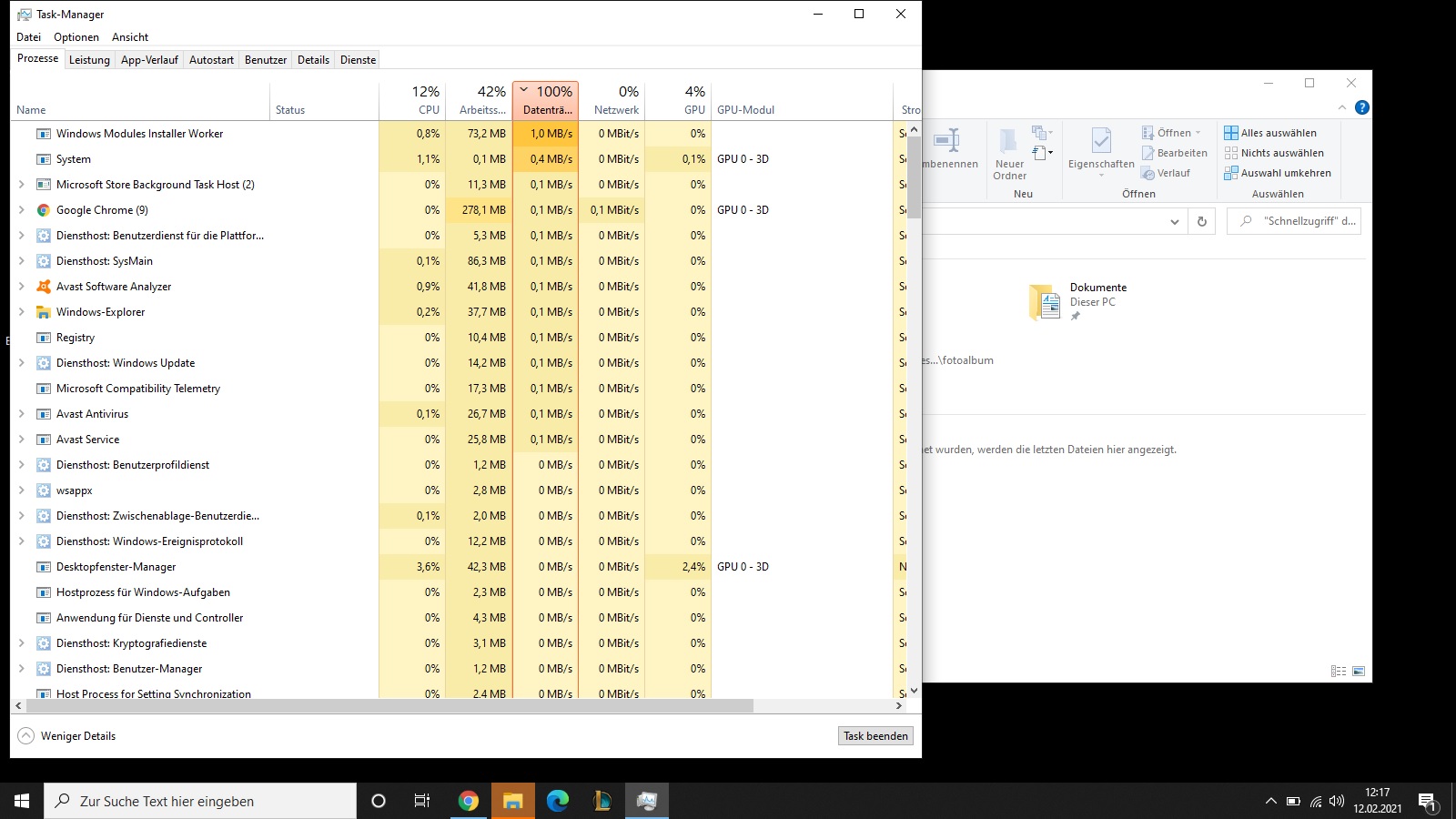This screenshot has height=819, width=1456.
Task: Switch Explorer to large icons view layout
Action: [x=1359, y=672]
